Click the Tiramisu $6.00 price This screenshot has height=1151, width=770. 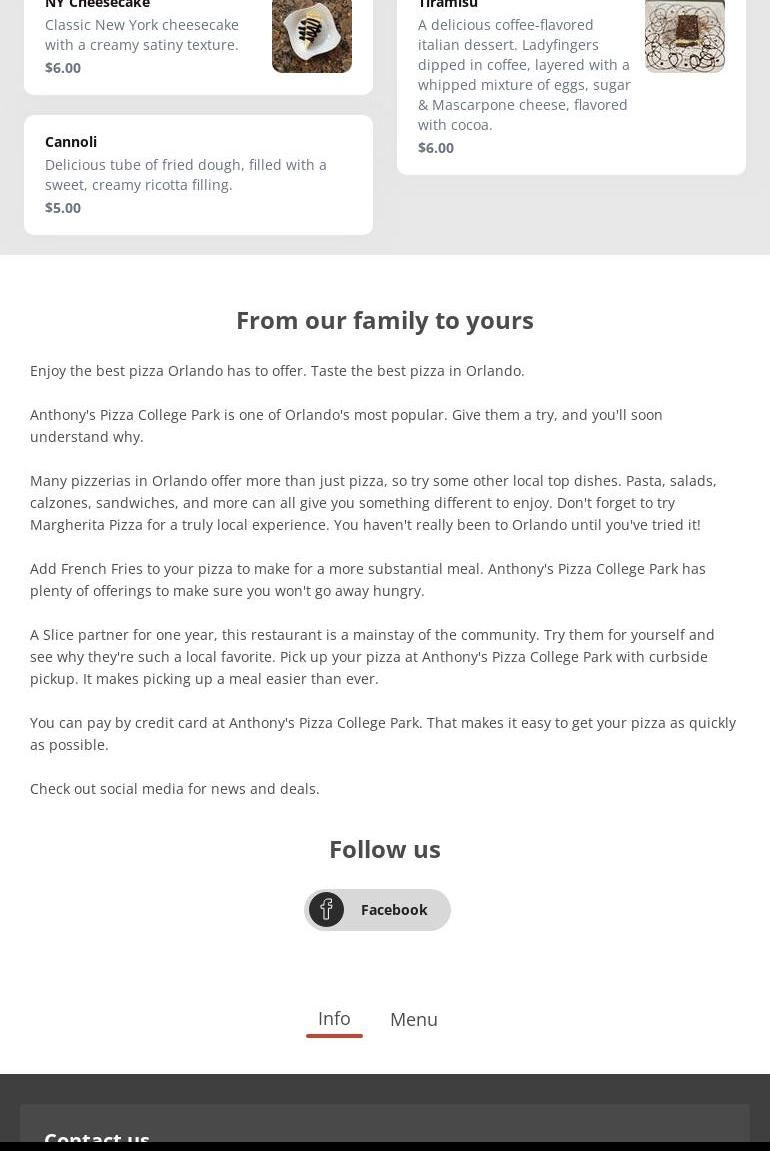(436, 147)
